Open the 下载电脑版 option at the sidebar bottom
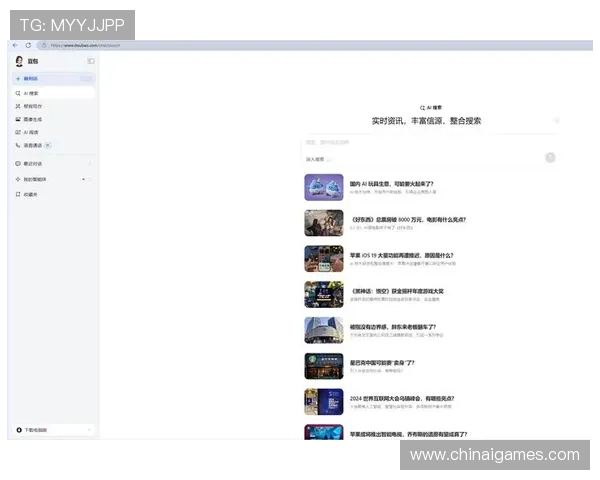Image resolution: width=600 pixels, height=480 pixels. (54, 430)
